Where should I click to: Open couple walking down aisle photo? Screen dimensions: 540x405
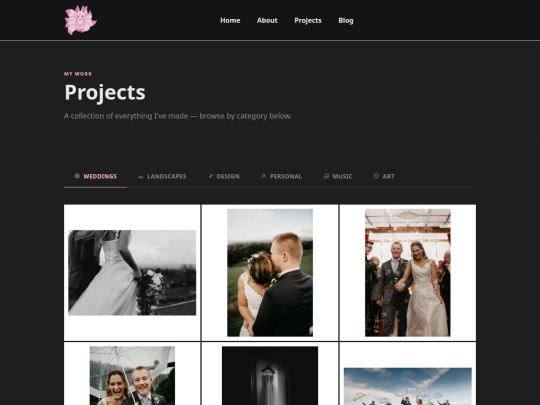408,272
